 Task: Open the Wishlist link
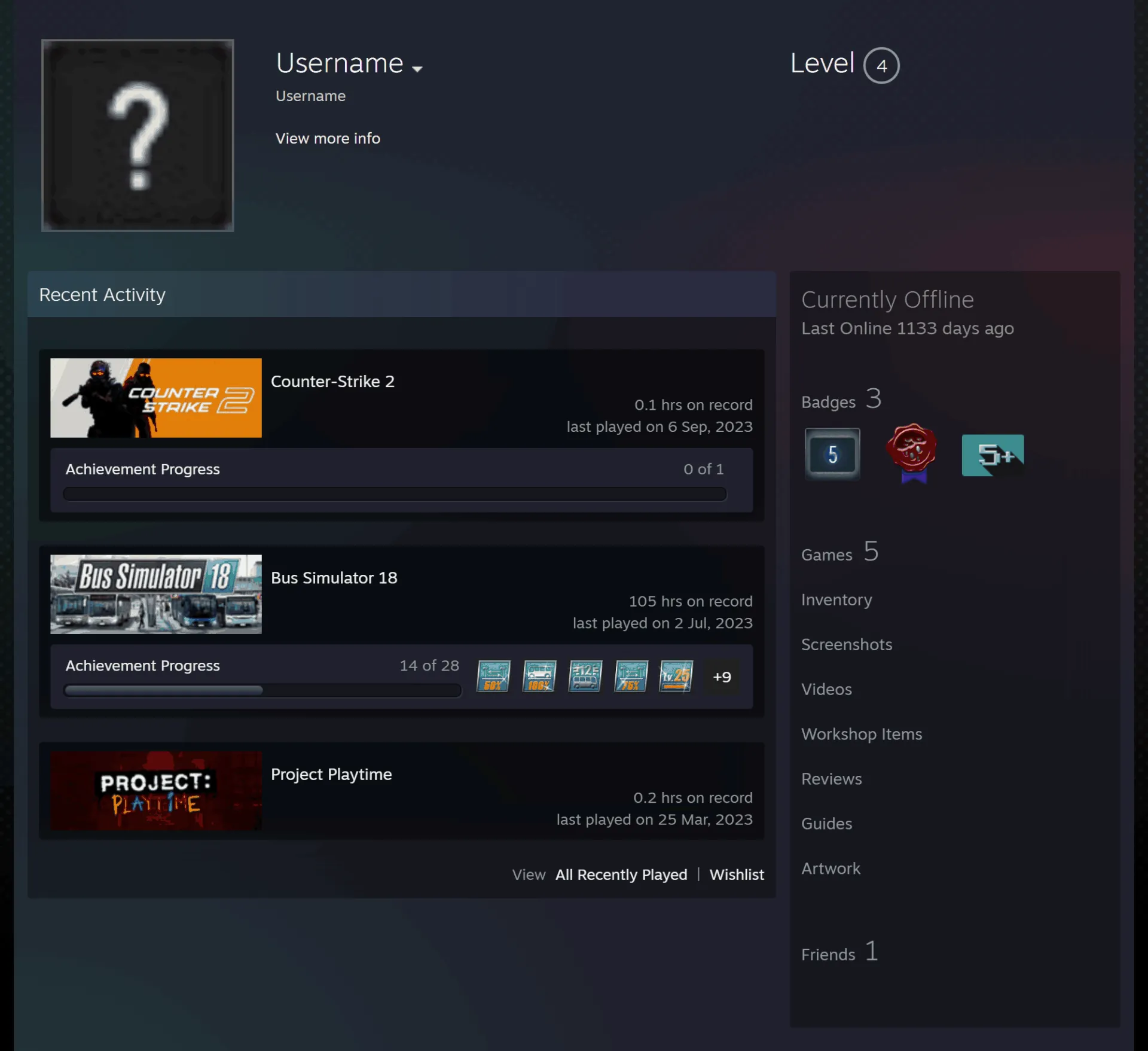(x=737, y=875)
